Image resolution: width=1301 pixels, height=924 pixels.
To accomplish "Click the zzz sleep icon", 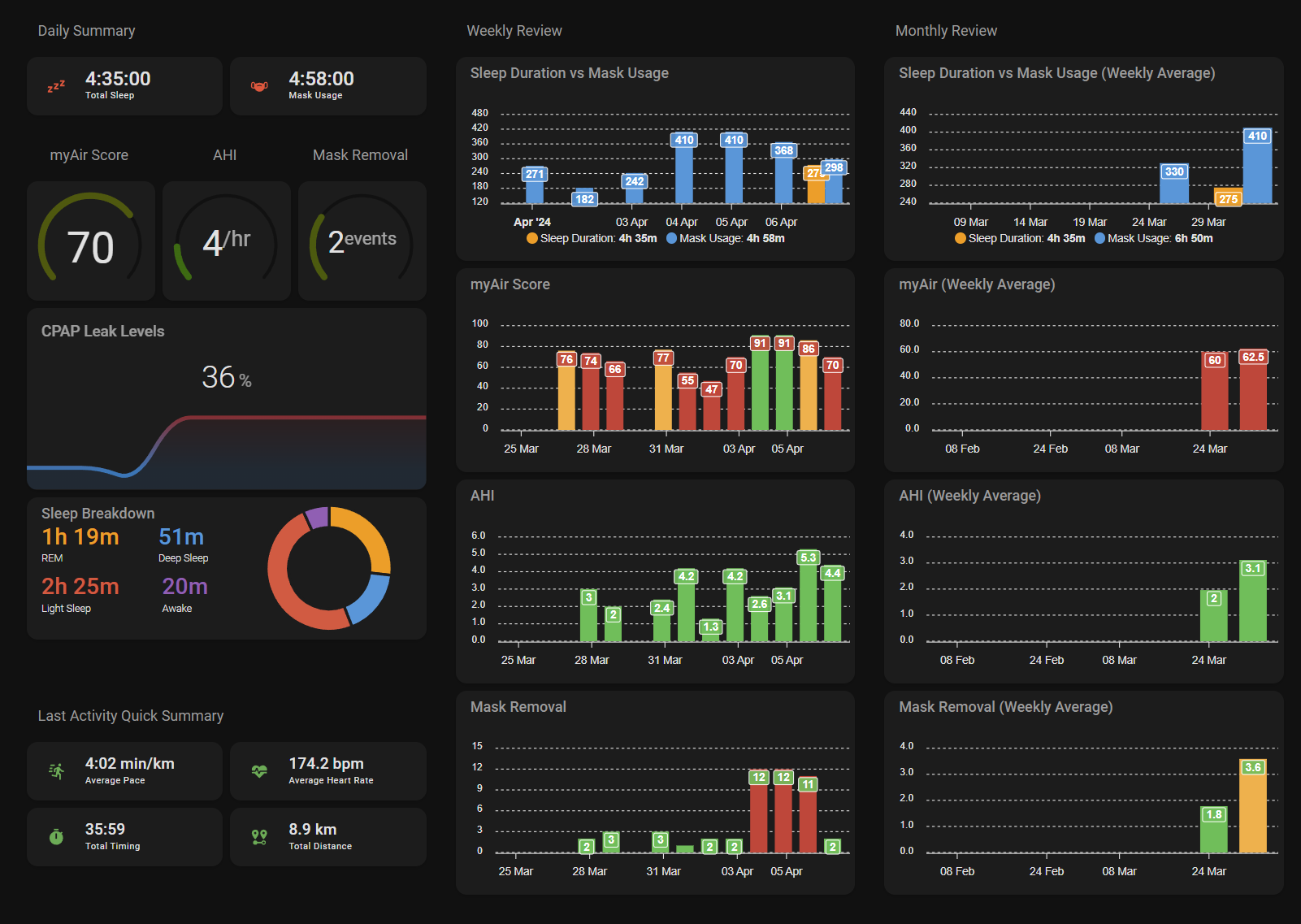I will [x=56, y=86].
